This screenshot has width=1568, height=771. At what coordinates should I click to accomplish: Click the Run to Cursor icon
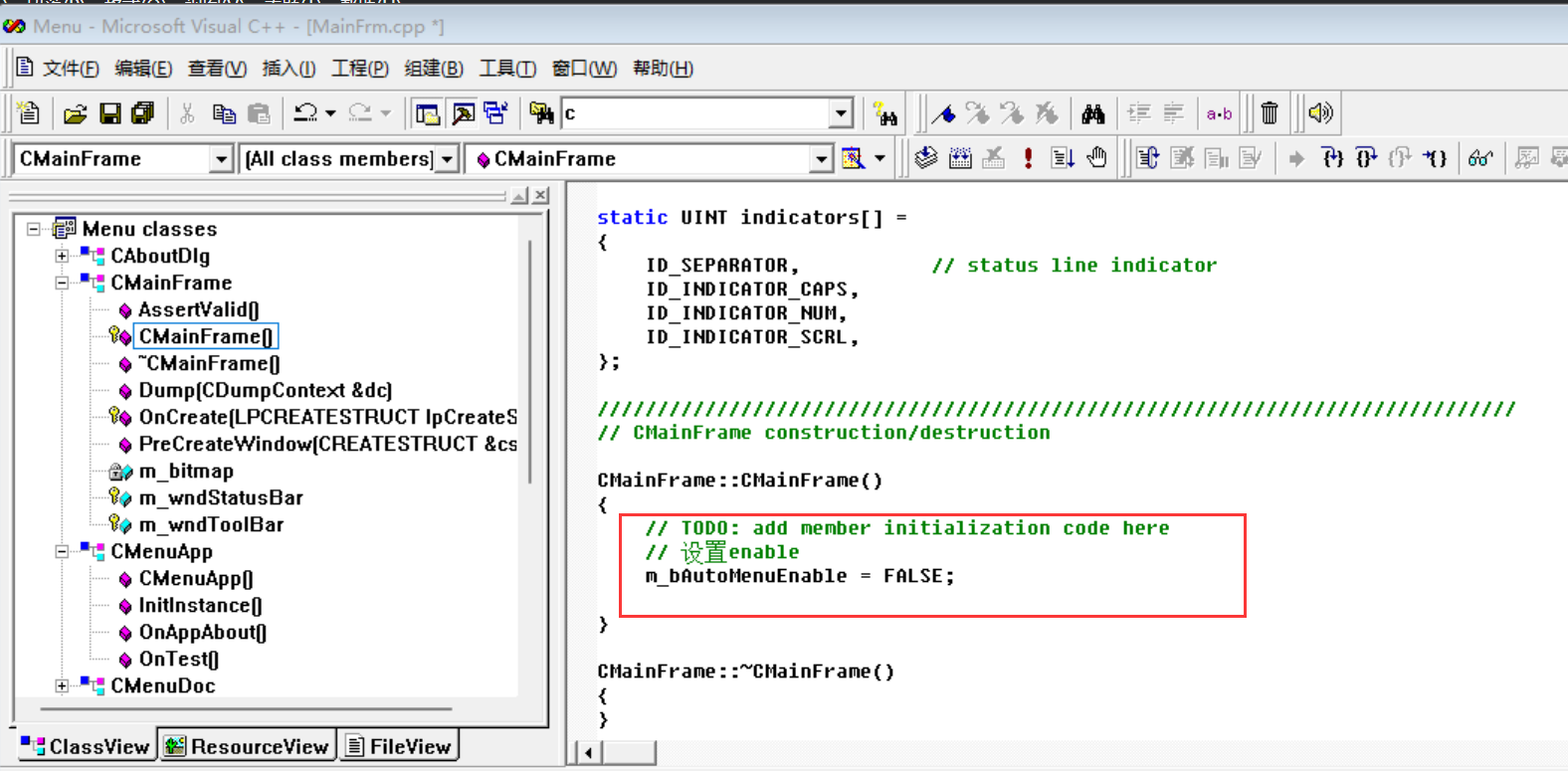coord(1434,157)
